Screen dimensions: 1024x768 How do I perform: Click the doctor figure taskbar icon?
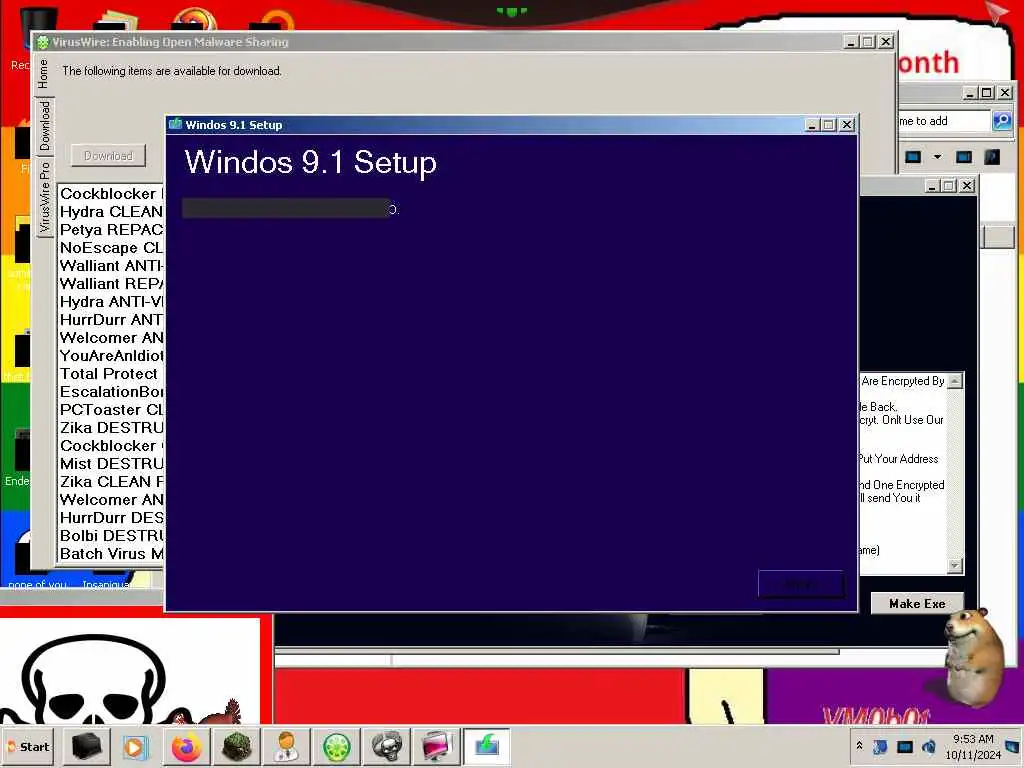(286, 746)
